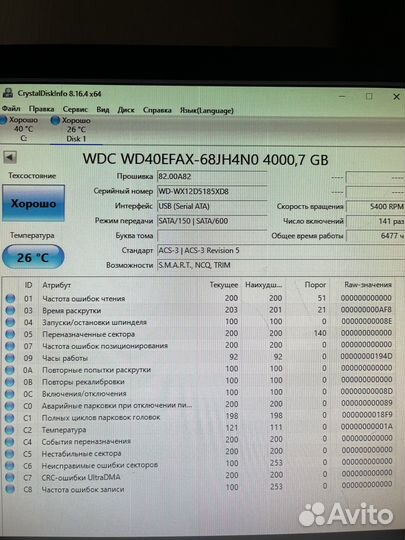Click status icon for attribute 03

click(x=10, y=310)
